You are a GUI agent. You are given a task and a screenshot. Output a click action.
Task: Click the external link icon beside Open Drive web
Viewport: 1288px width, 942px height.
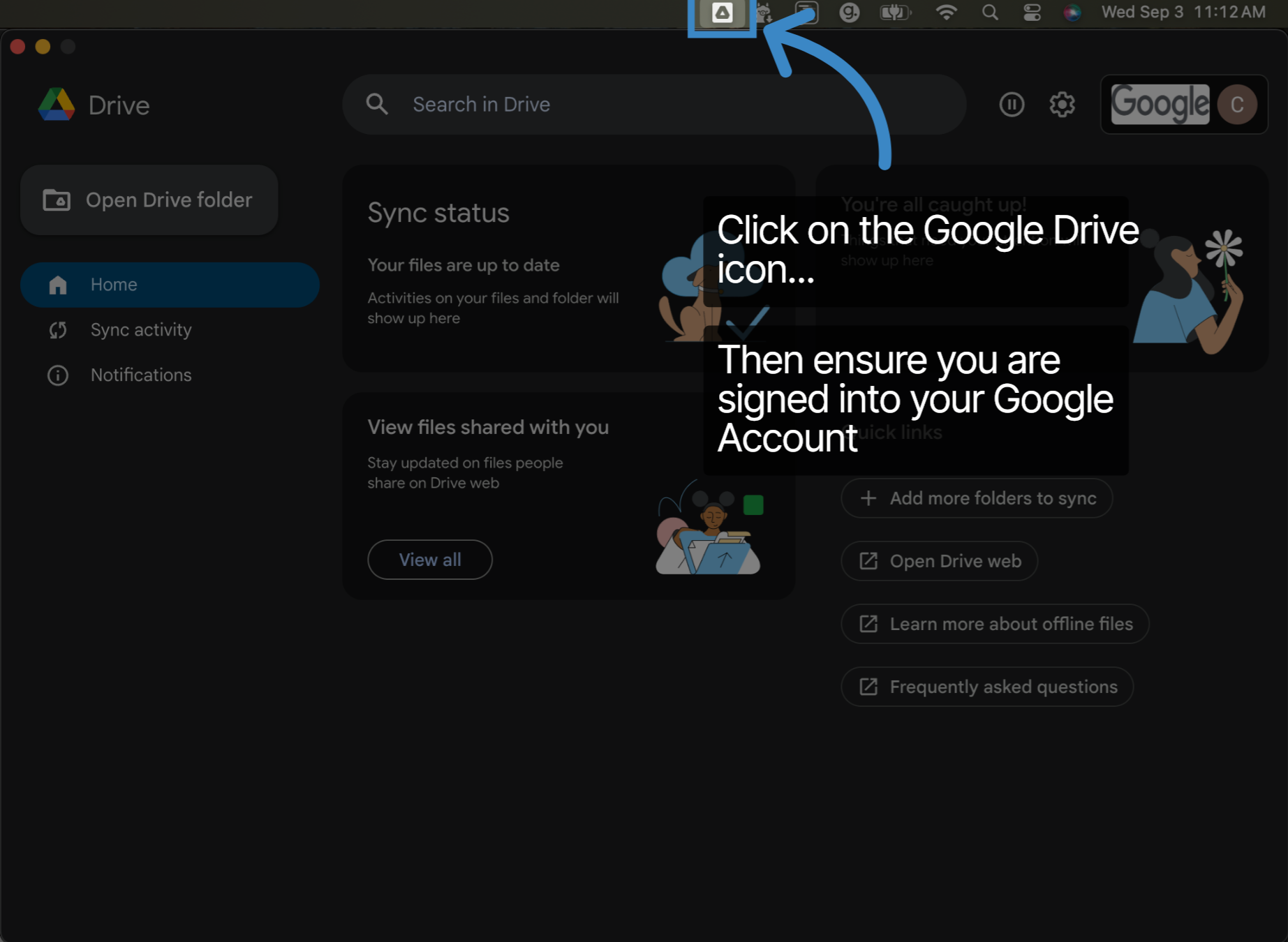click(868, 561)
